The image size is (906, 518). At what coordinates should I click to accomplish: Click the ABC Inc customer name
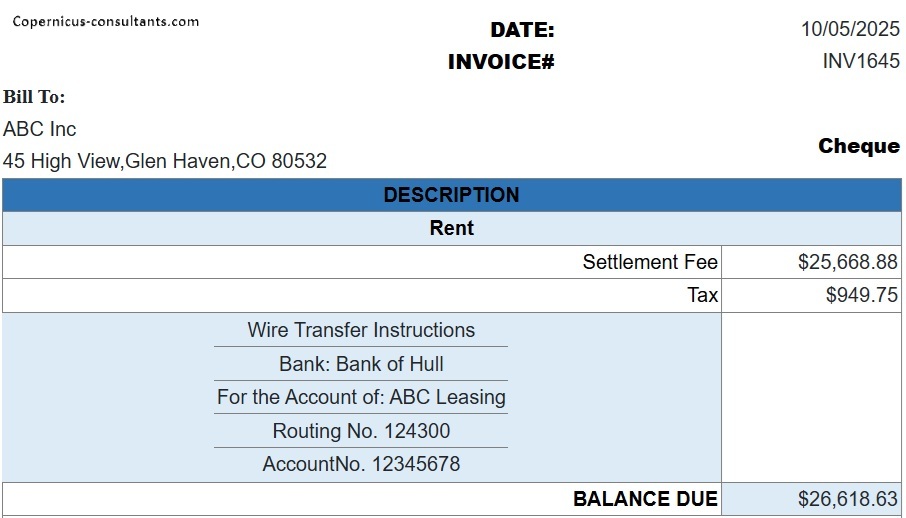[x=40, y=129]
